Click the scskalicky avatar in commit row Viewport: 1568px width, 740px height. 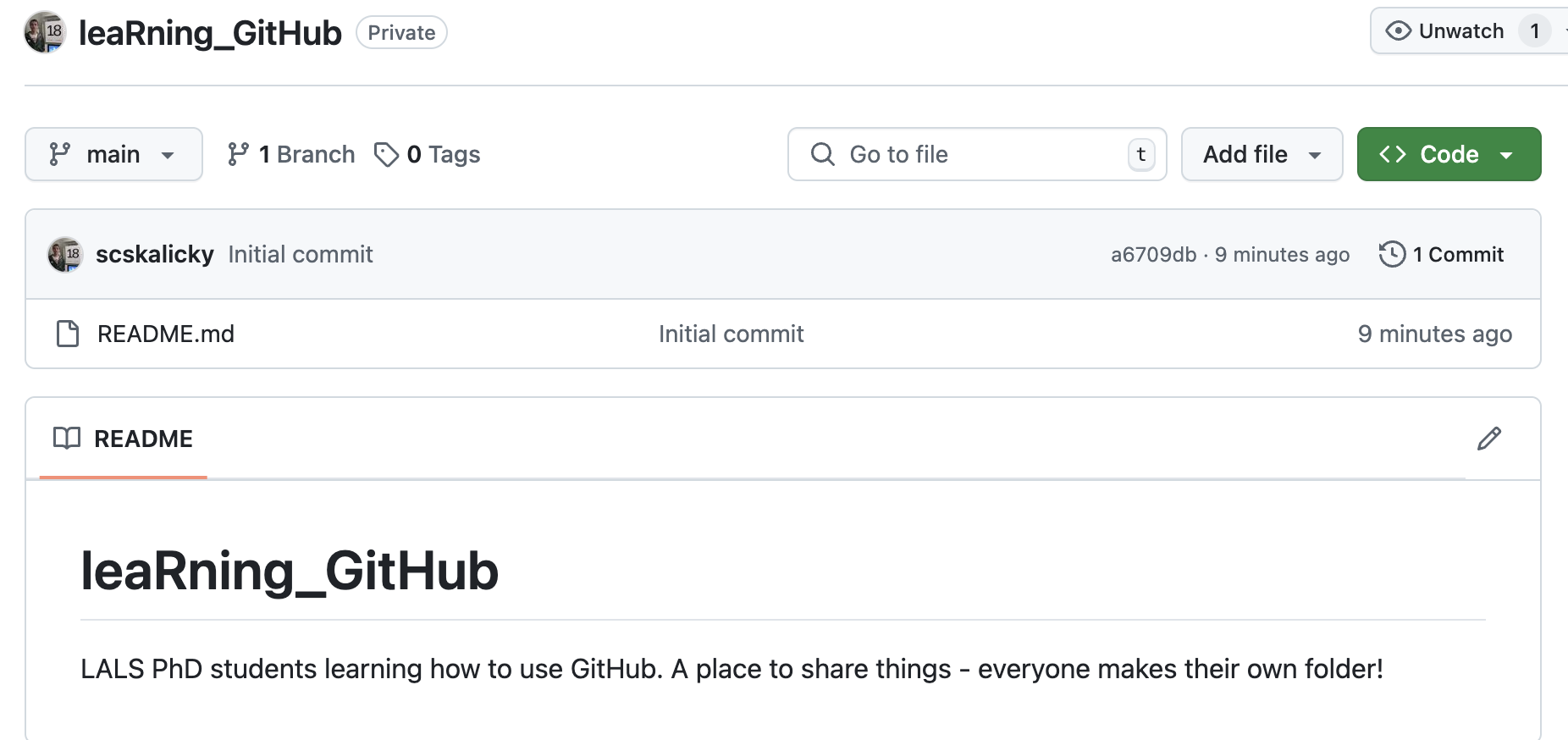pyautogui.click(x=65, y=254)
